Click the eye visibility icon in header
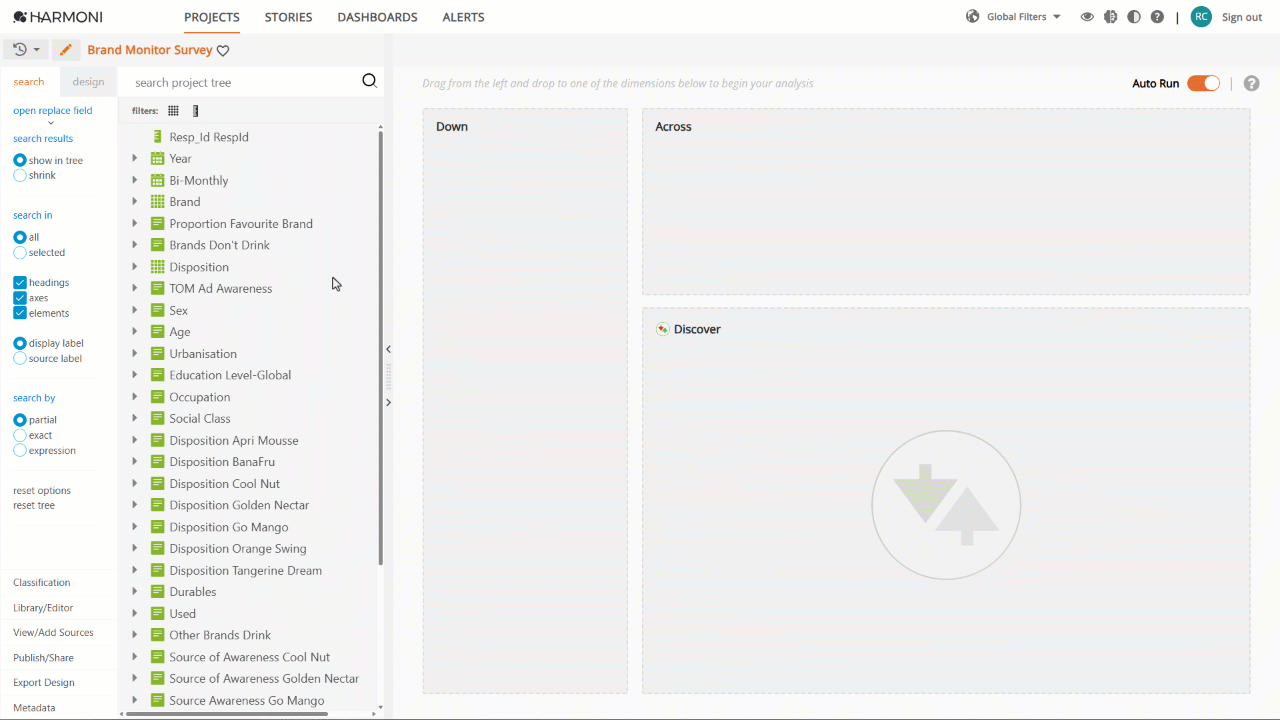The width and height of the screenshot is (1280, 720). (1087, 17)
